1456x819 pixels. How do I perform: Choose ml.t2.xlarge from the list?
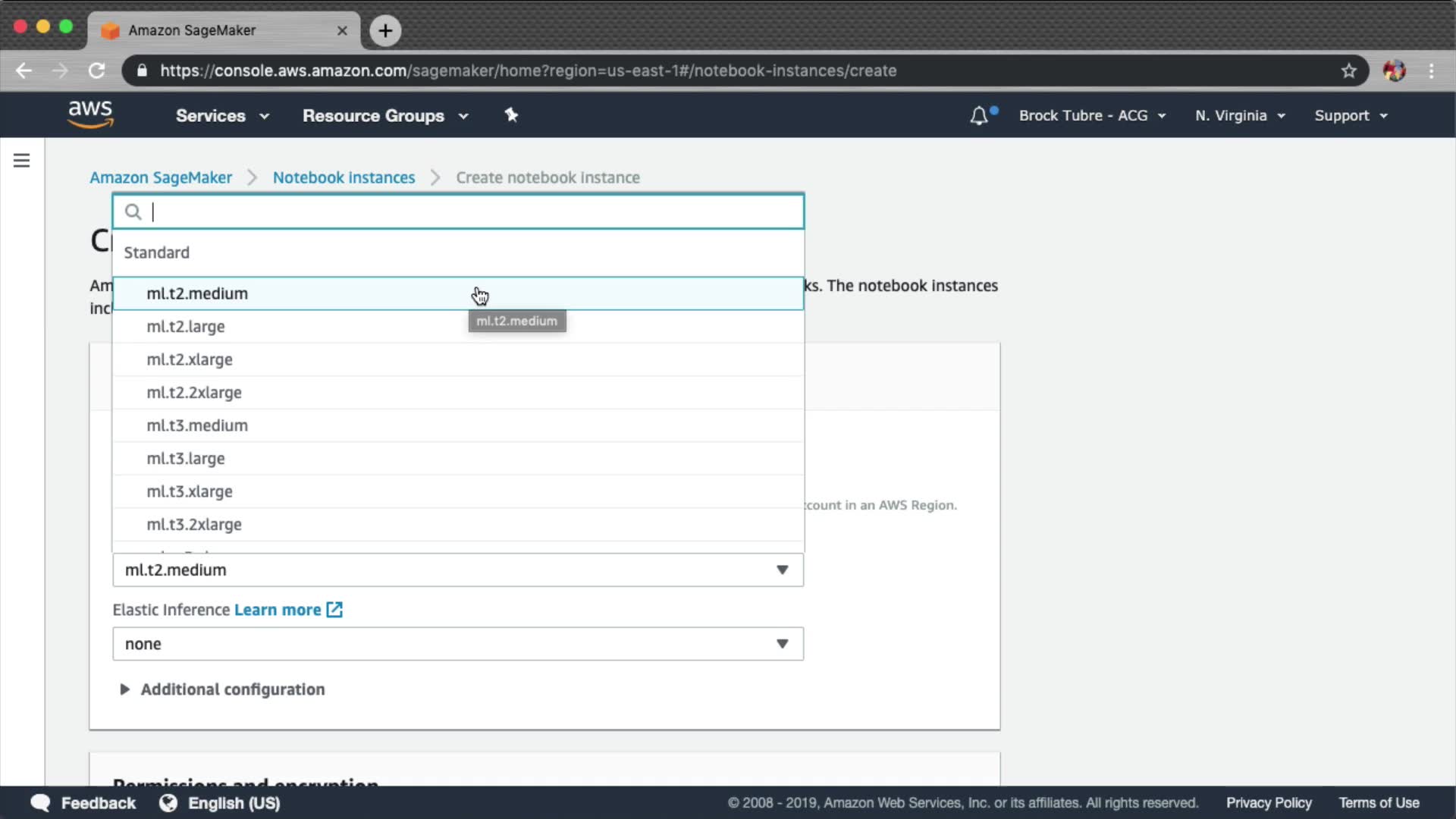click(190, 359)
